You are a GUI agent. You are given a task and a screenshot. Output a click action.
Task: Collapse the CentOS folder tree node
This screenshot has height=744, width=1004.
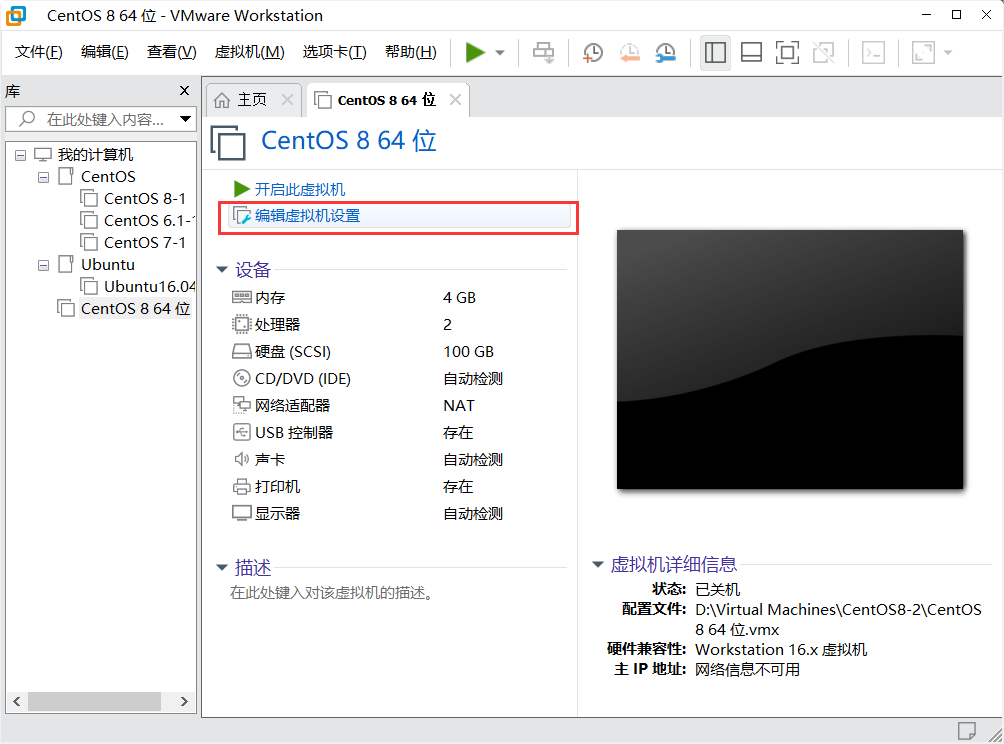click(44, 177)
